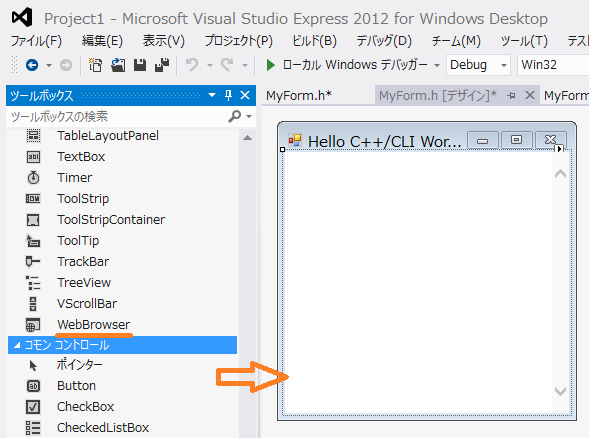The height and width of the screenshot is (438, 589).
Task: Select the VScrollBar control icon
Action: point(33,304)
